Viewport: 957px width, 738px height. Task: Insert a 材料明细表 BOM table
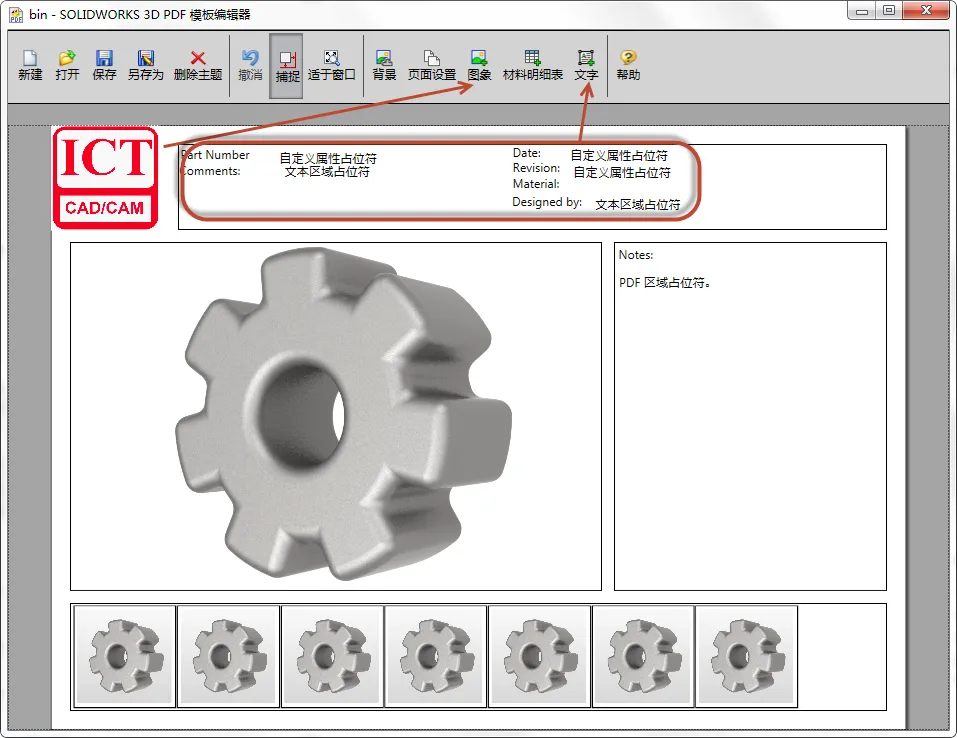tap(532, 65)
